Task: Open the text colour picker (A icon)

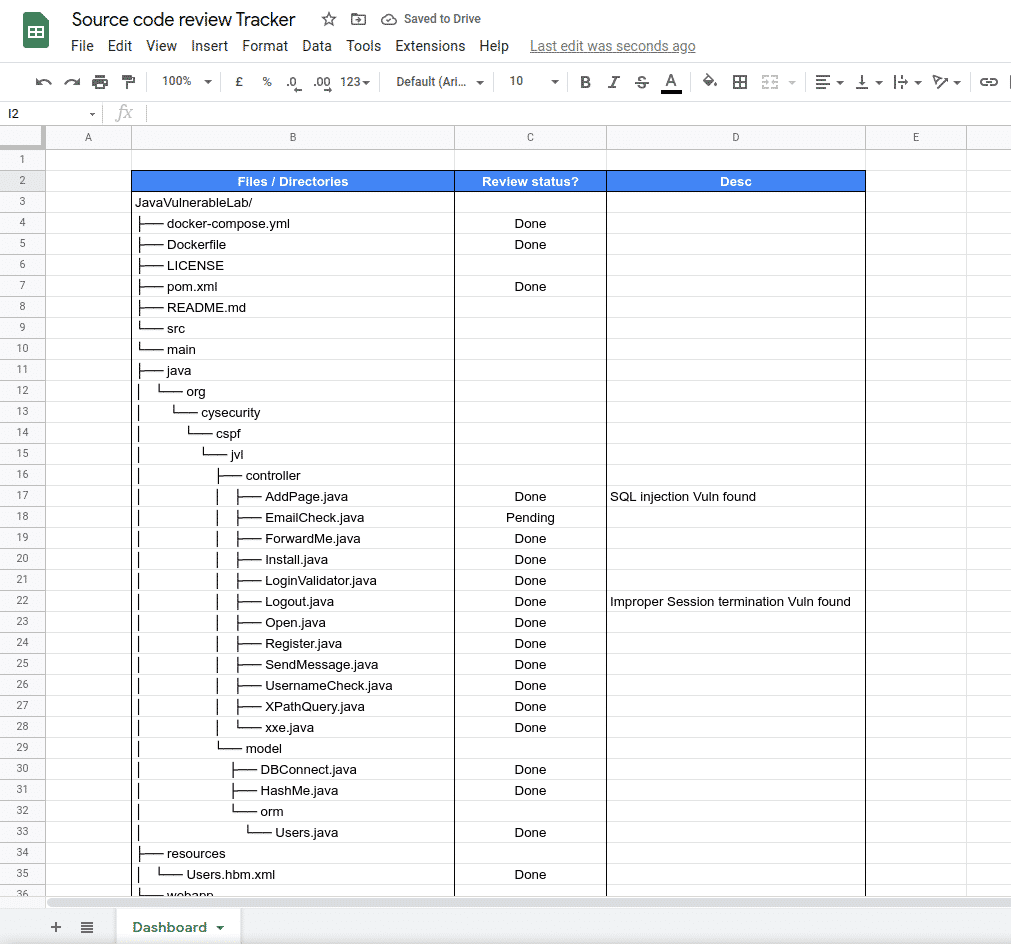Action: click(671, 83)
